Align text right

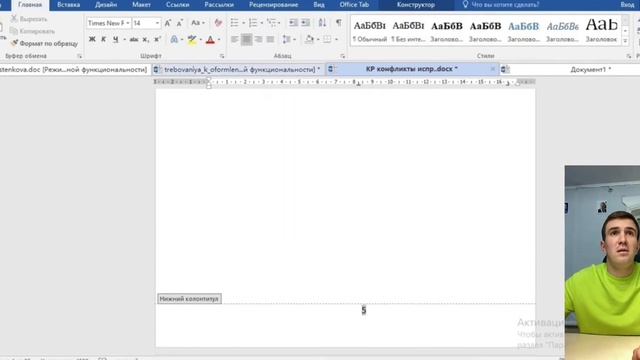(258, 39)
